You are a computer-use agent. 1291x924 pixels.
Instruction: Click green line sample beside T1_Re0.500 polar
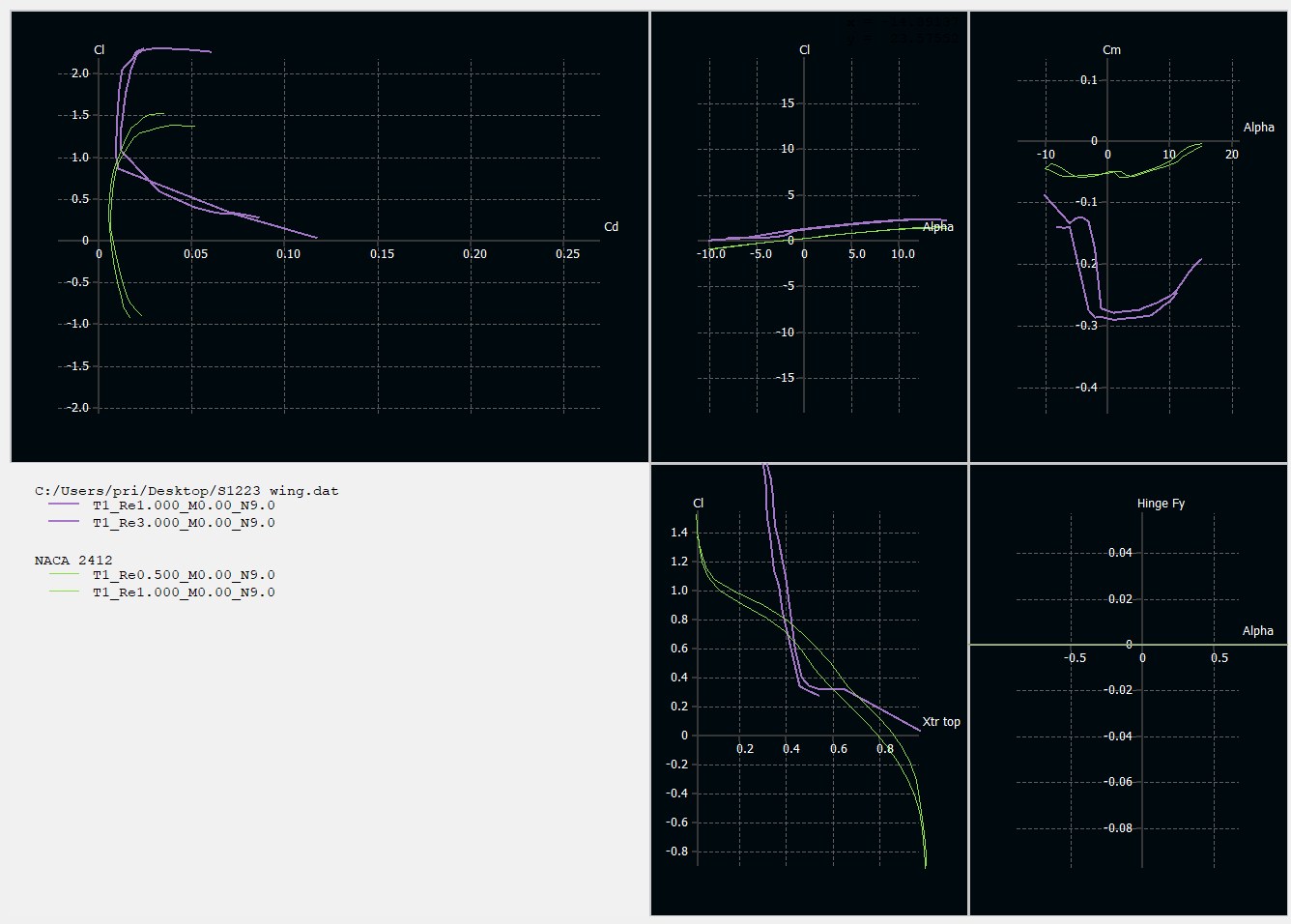pyautogui.click(x=64, y=574)
